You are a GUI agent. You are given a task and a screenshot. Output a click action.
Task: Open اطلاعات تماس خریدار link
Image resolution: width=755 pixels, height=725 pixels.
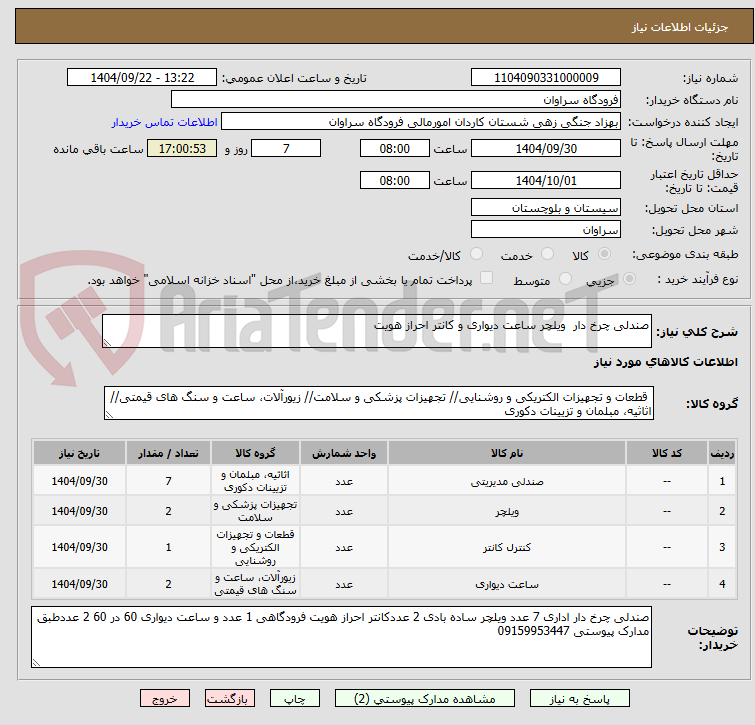pos(165,122)
